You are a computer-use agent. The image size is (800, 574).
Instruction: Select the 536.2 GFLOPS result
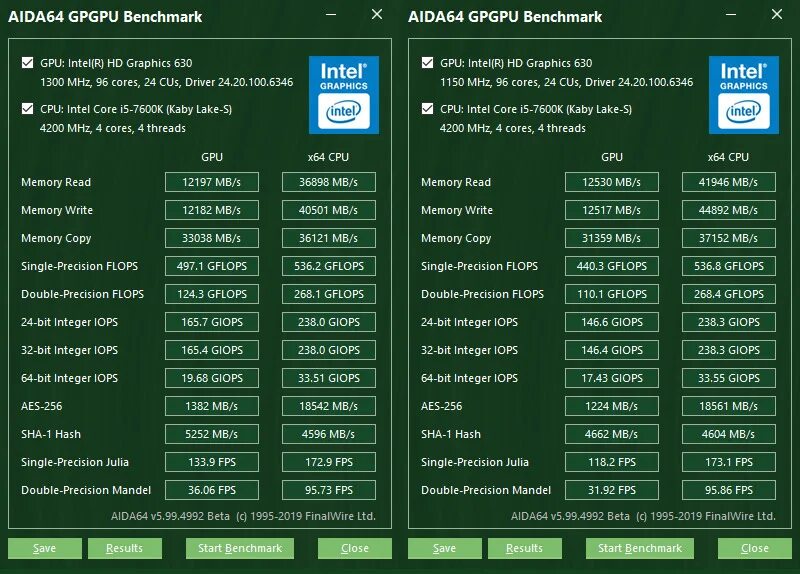tap(329, 266)
